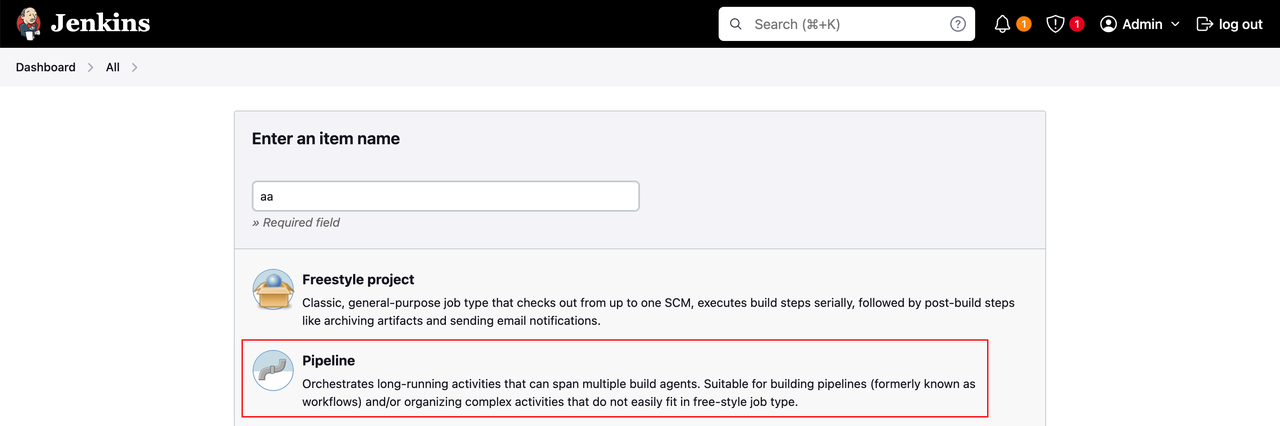The width and height of the screenshot is (1280, 426).
Task: Click the magnifying glass search icon
Action: point(737,24)
